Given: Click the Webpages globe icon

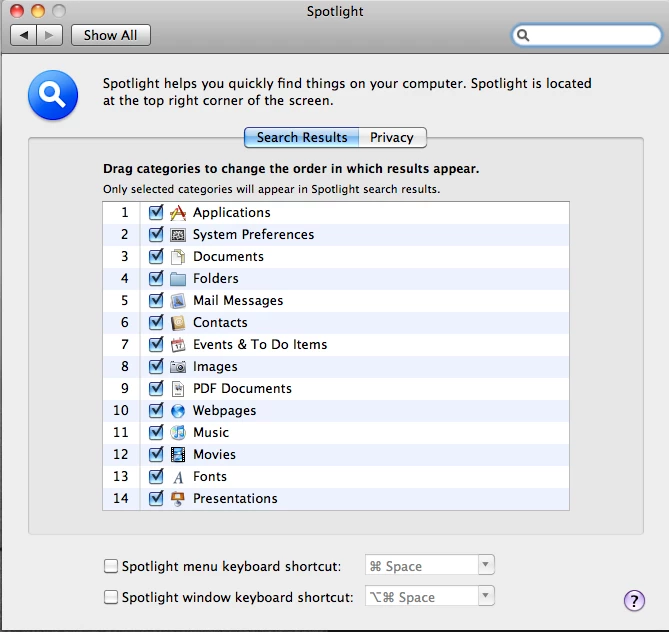Looking at the screenshot, I should tap(178, 411).
